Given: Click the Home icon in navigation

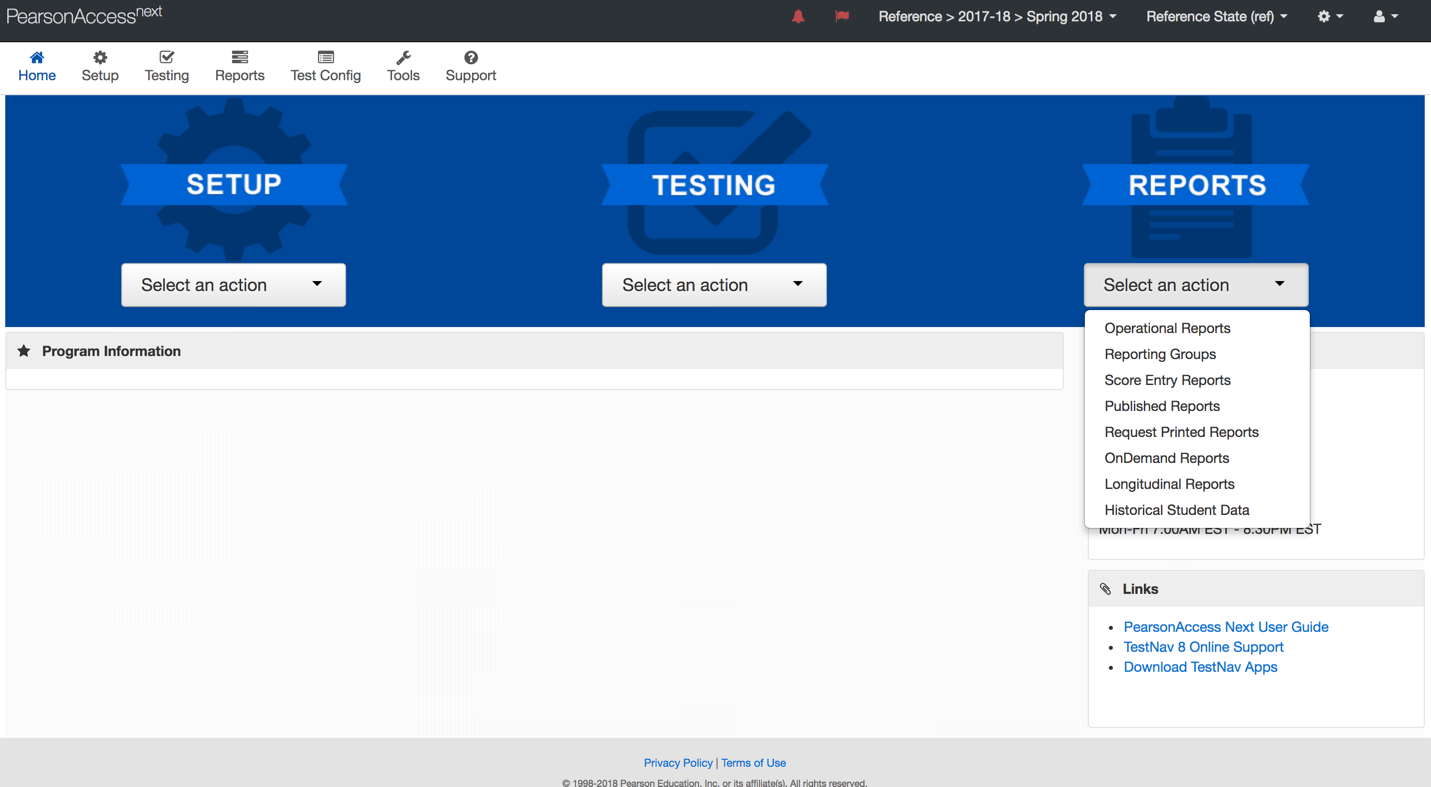Looking at the screenshot, I should [x=37, y=58].
